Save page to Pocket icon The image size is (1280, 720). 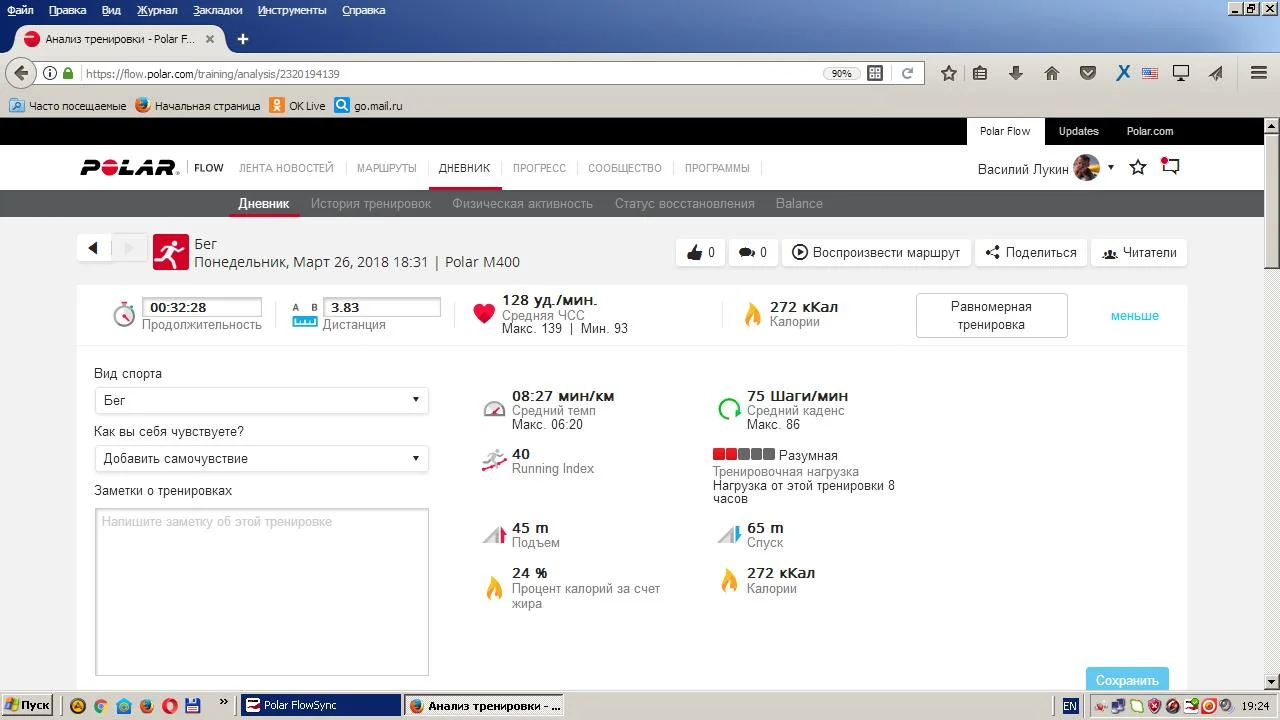(1088, 73)
